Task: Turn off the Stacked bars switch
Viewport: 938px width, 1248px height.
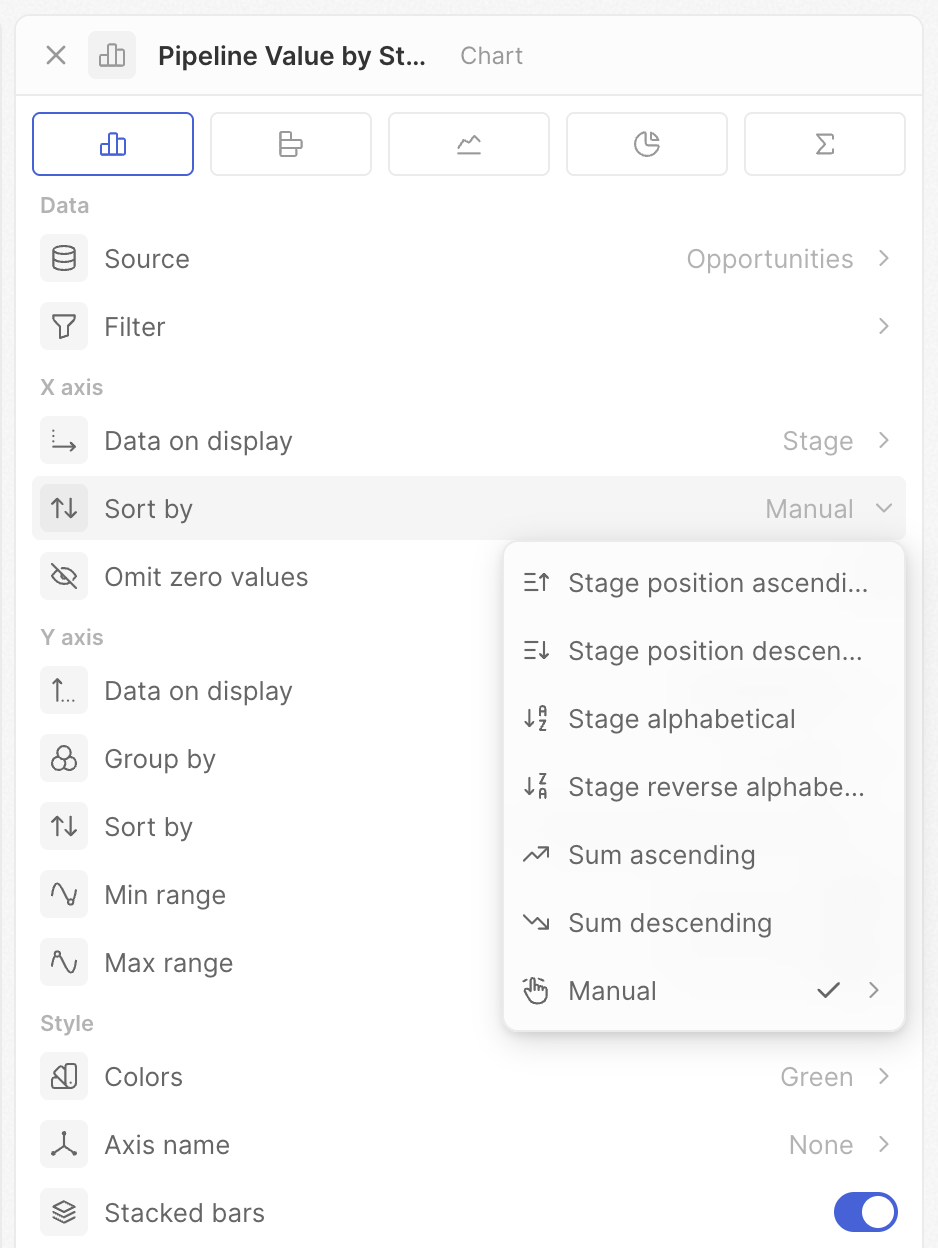Action: pyautogui.click(x=865, y=1213)
